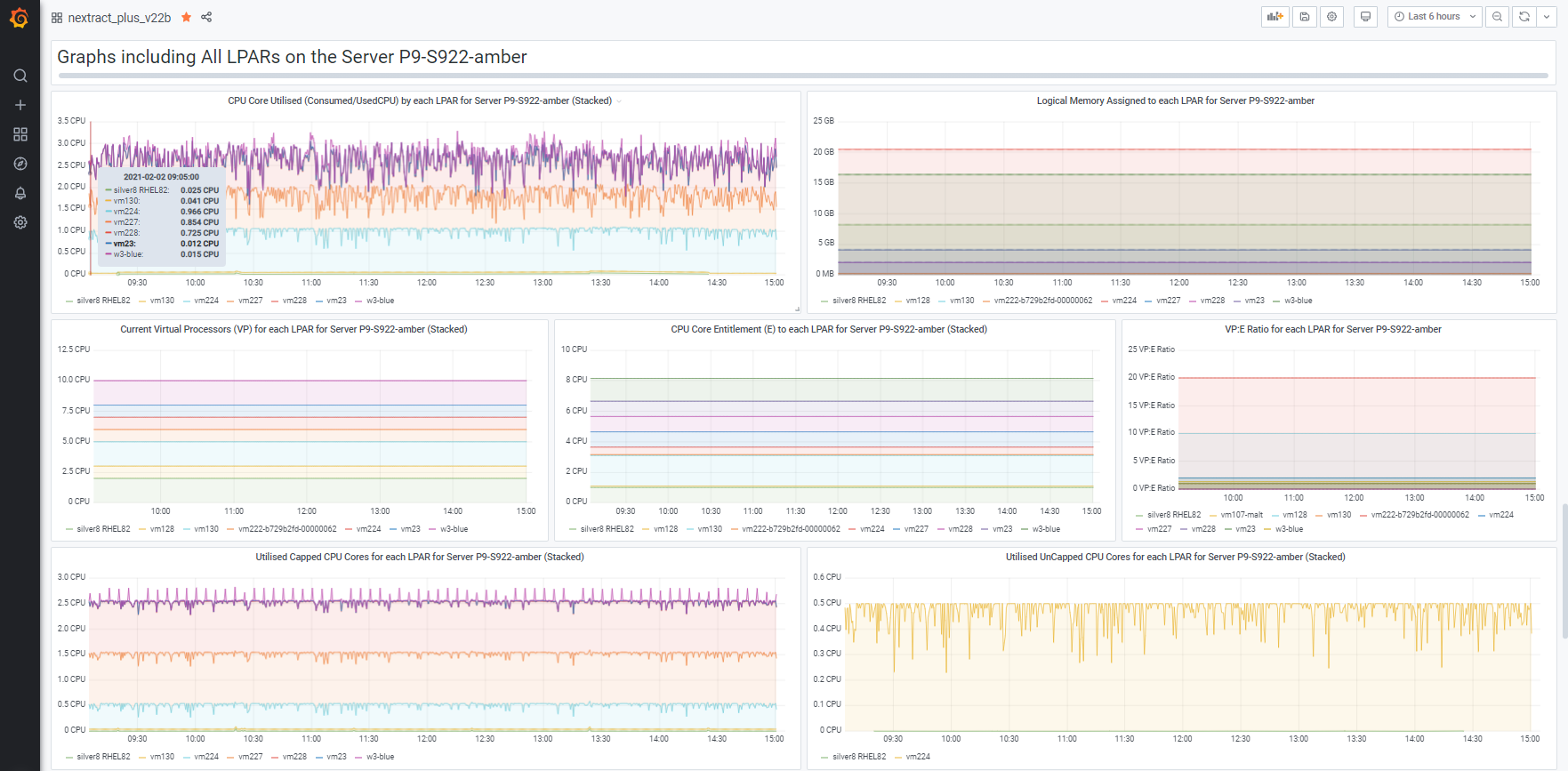
Task: Save the dashboard using the disk icon
Action: [1305, 17]
